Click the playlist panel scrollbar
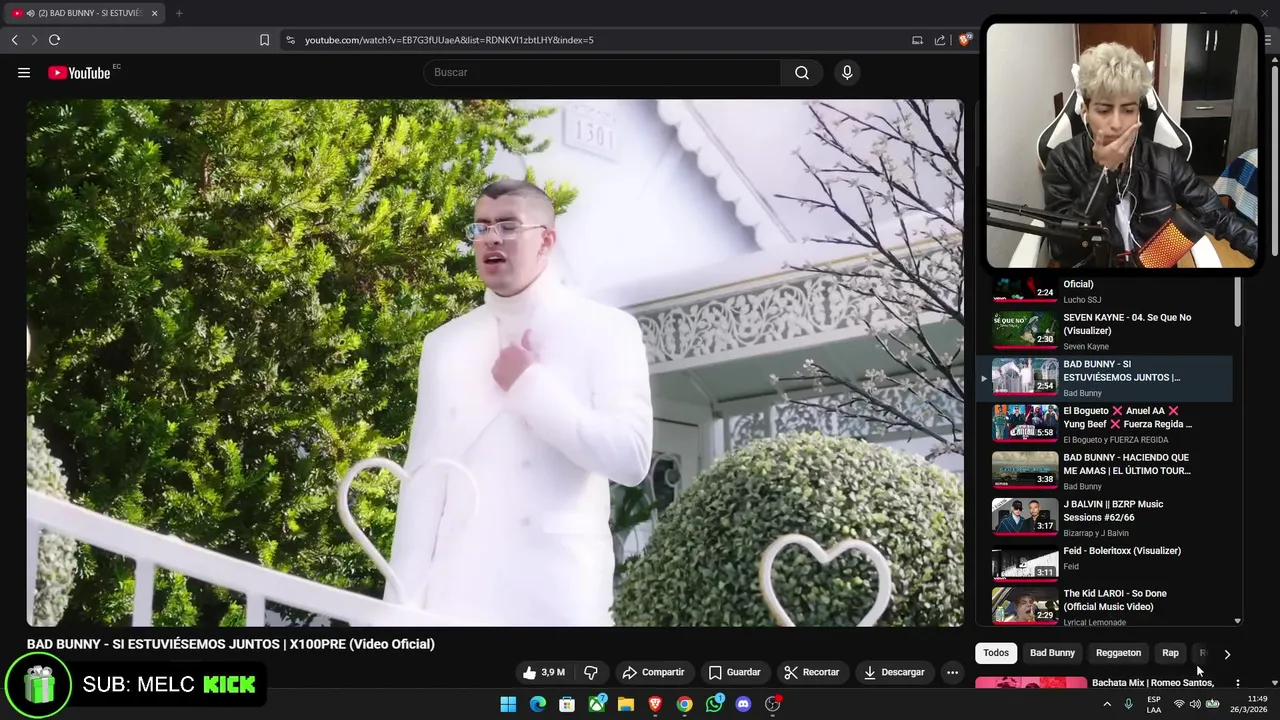The image size is (1280, 720). tap(1238, 300)
